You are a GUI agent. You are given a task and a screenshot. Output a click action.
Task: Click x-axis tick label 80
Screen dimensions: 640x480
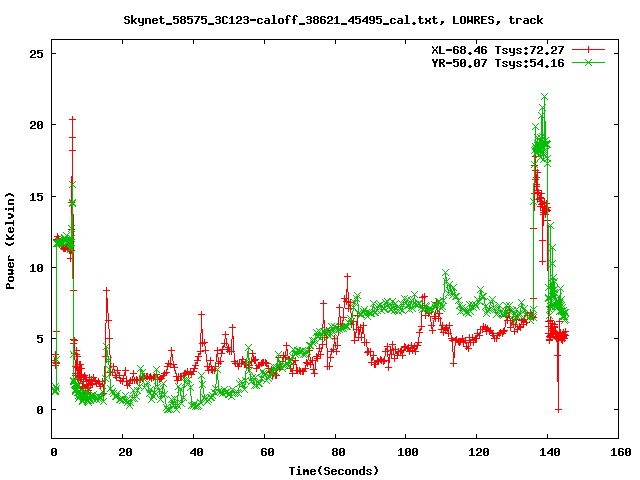click(338, 452)
